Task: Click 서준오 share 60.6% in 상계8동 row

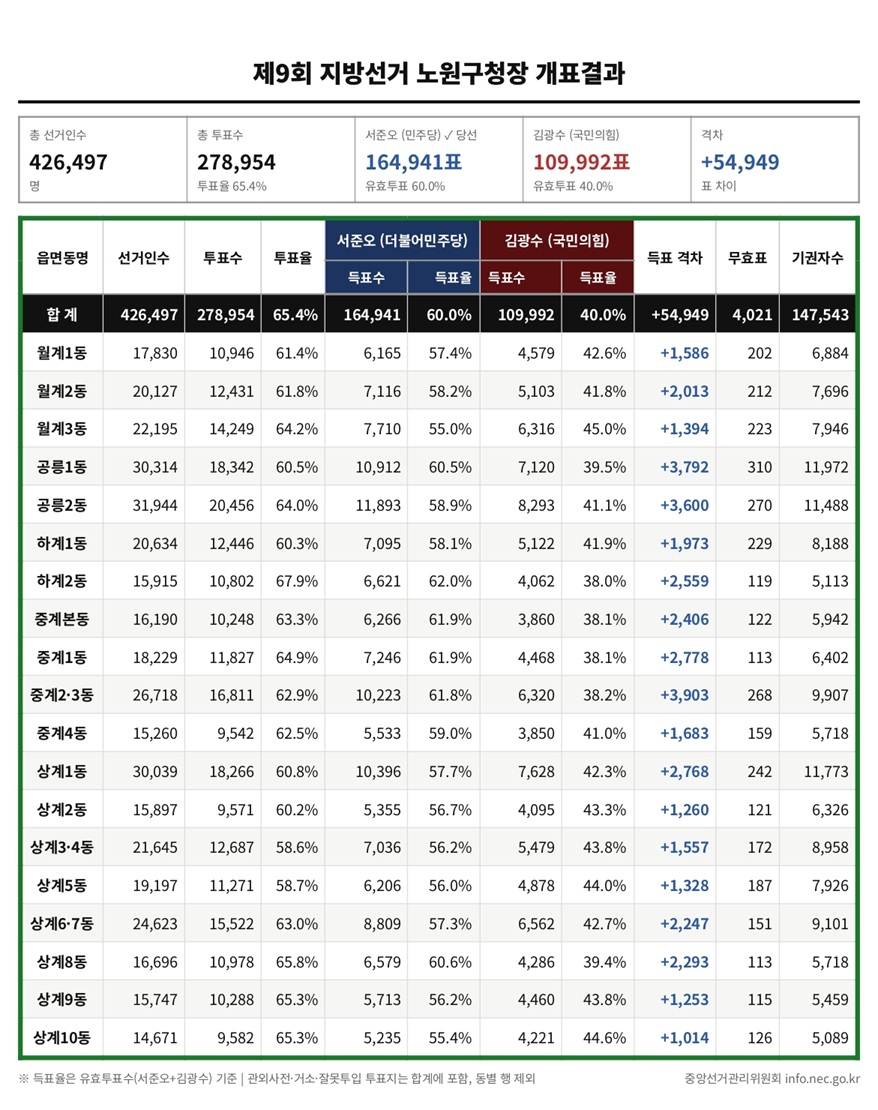Action: tap(450, 962)
